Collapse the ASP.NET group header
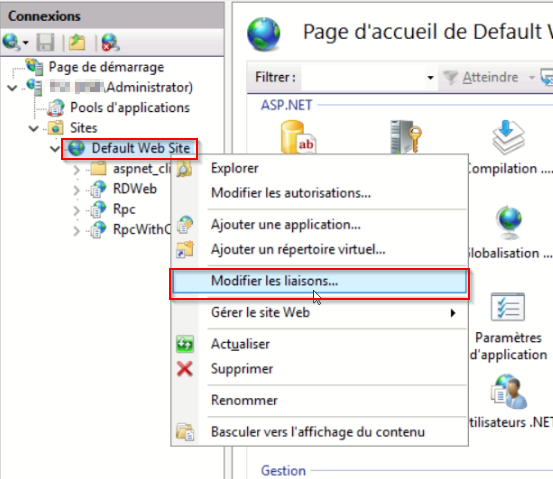This screenshot has height=479, width=553. pos(287,105)
